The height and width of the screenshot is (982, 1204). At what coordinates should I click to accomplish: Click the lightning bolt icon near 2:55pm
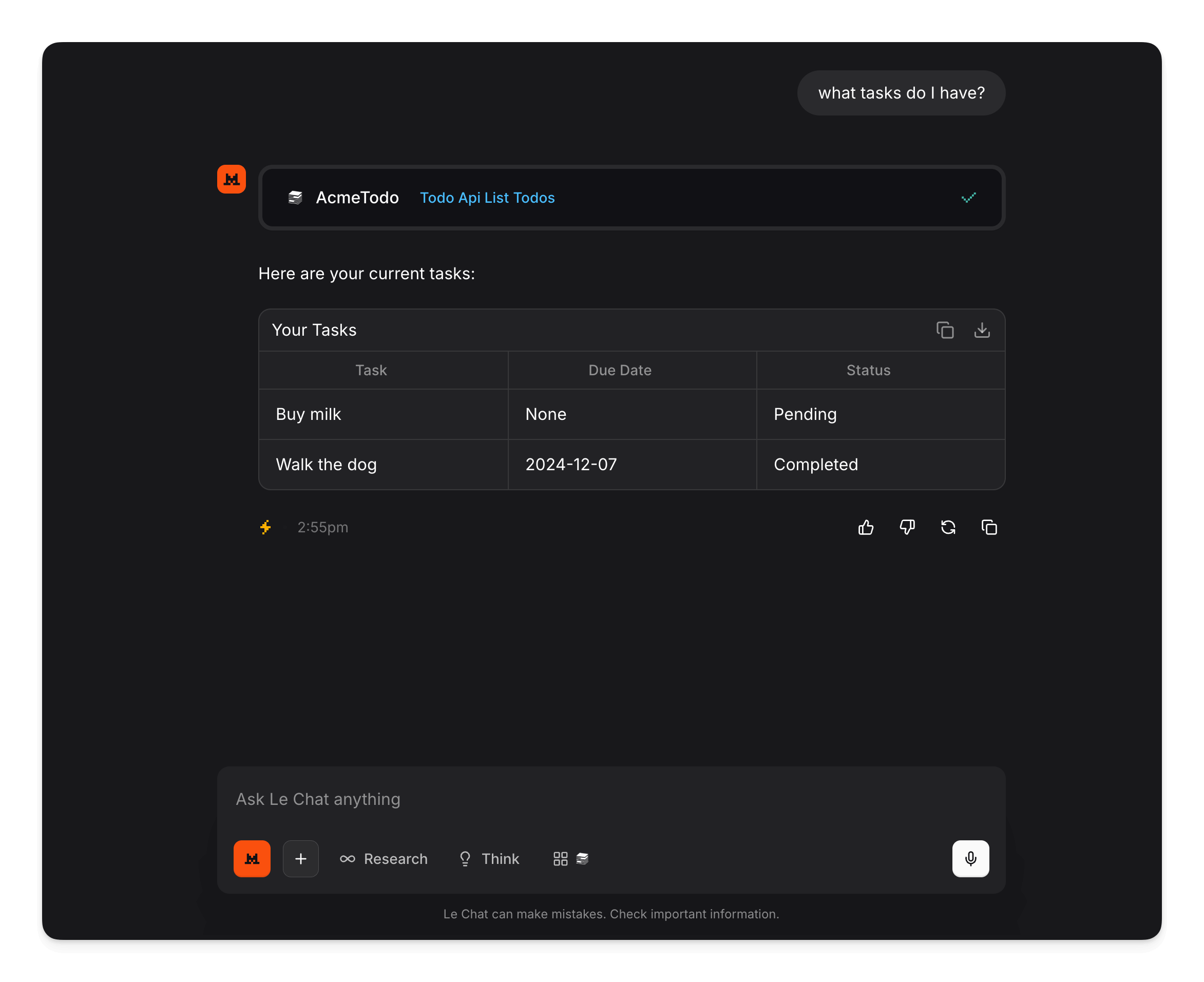pos(265,527)
